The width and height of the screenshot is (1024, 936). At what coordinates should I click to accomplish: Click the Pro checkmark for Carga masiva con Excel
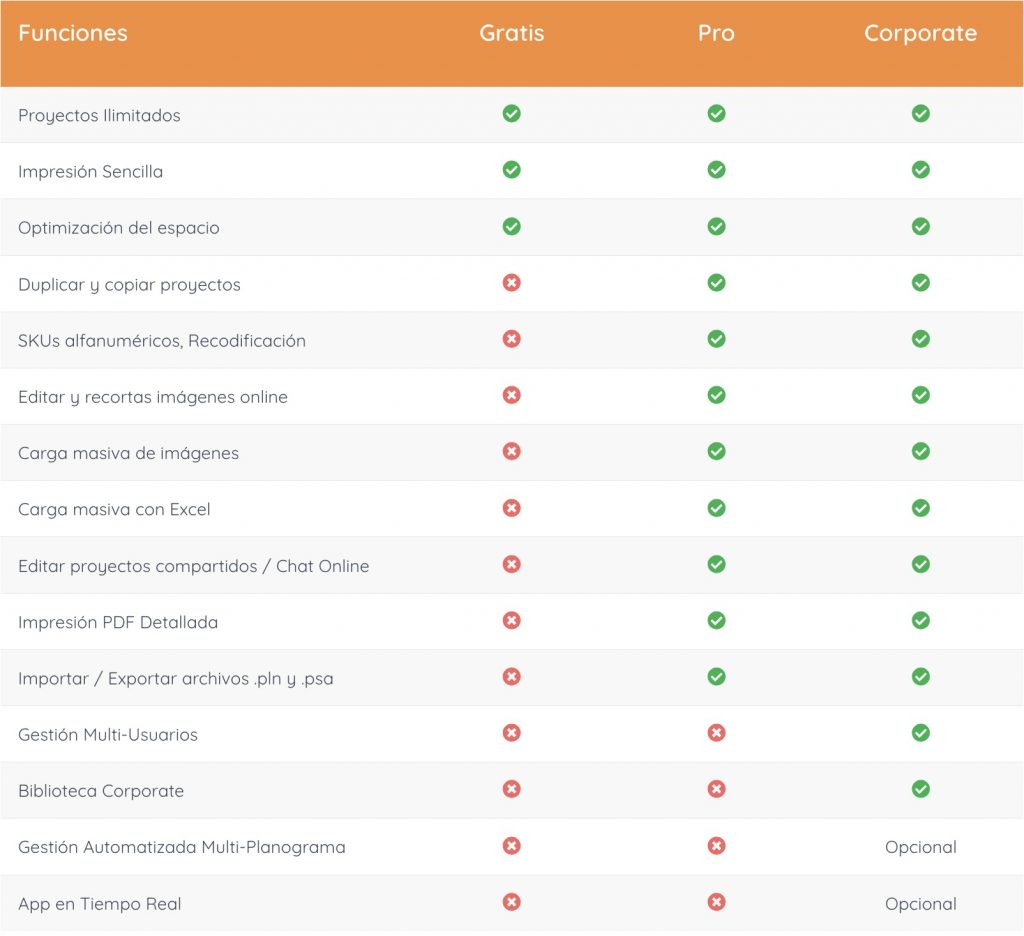(716, 508)
